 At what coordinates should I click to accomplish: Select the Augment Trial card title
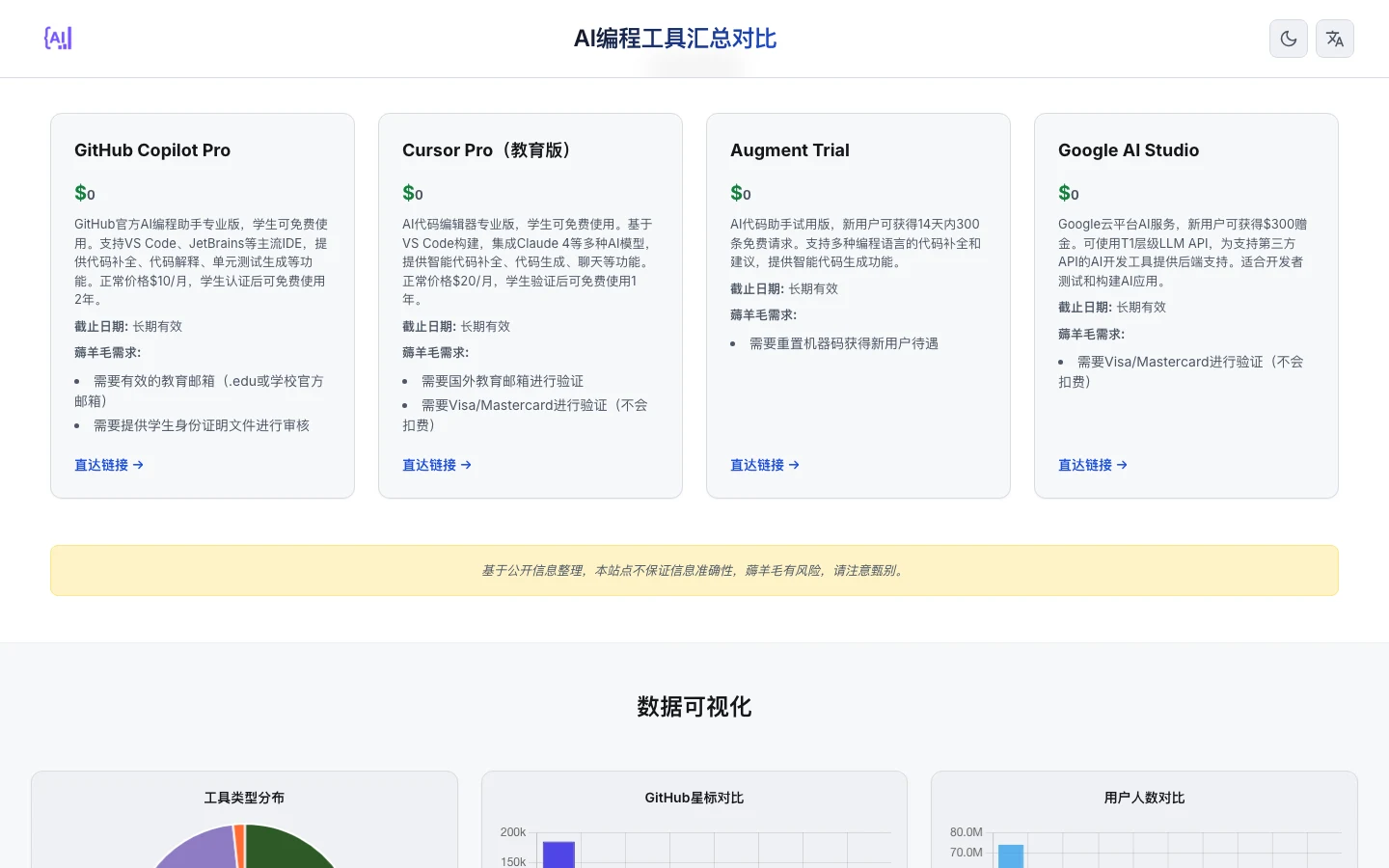tap(790, 150)
